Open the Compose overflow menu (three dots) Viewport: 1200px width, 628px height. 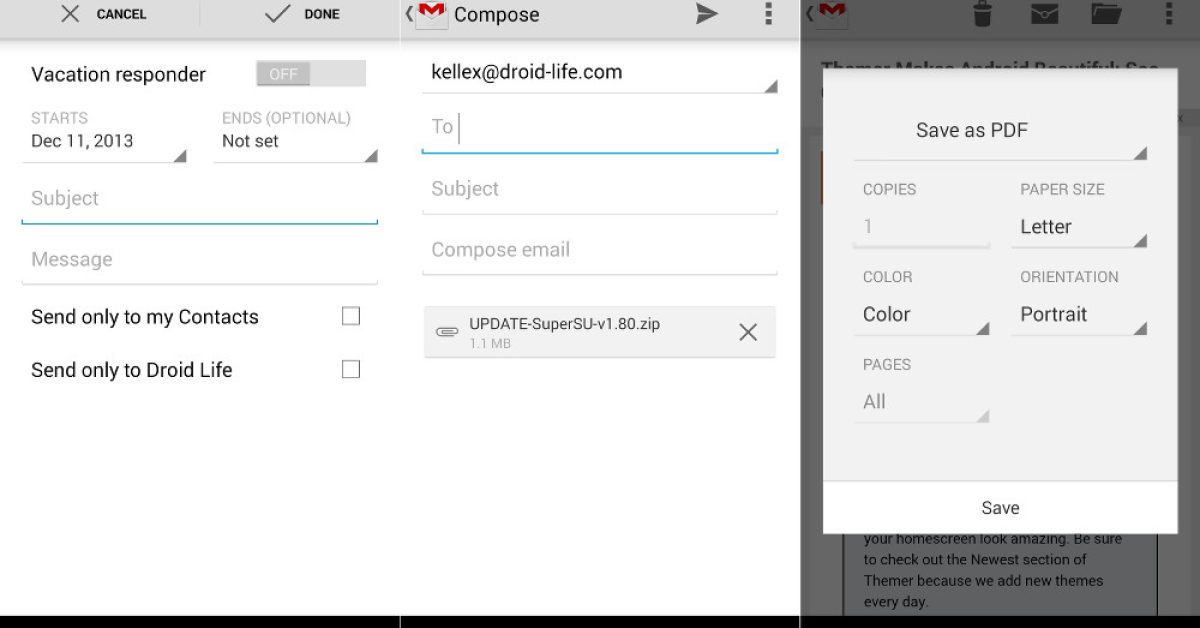point(768,14)
